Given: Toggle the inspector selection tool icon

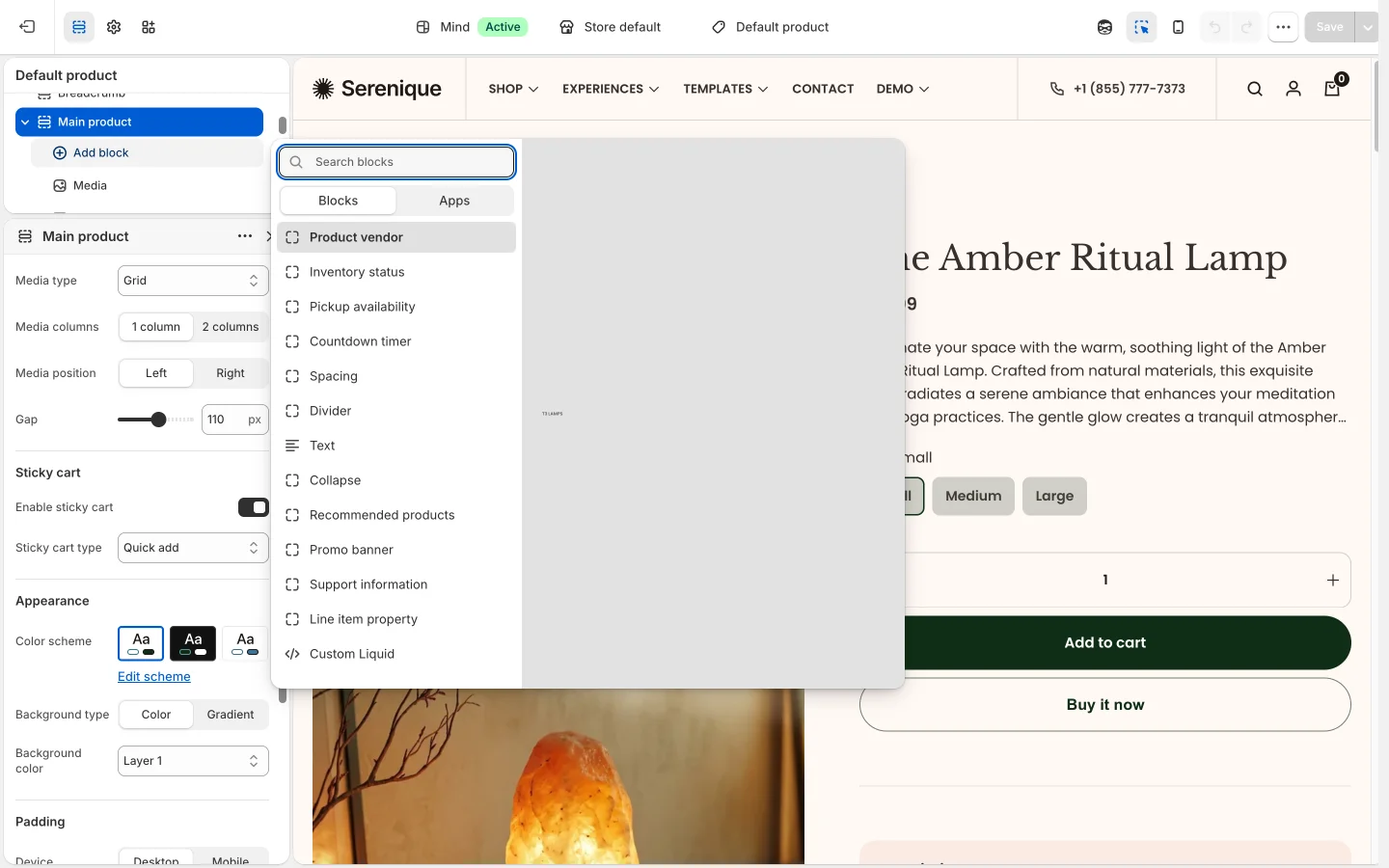Looking at the screenshot, I should click(1142, 27).
